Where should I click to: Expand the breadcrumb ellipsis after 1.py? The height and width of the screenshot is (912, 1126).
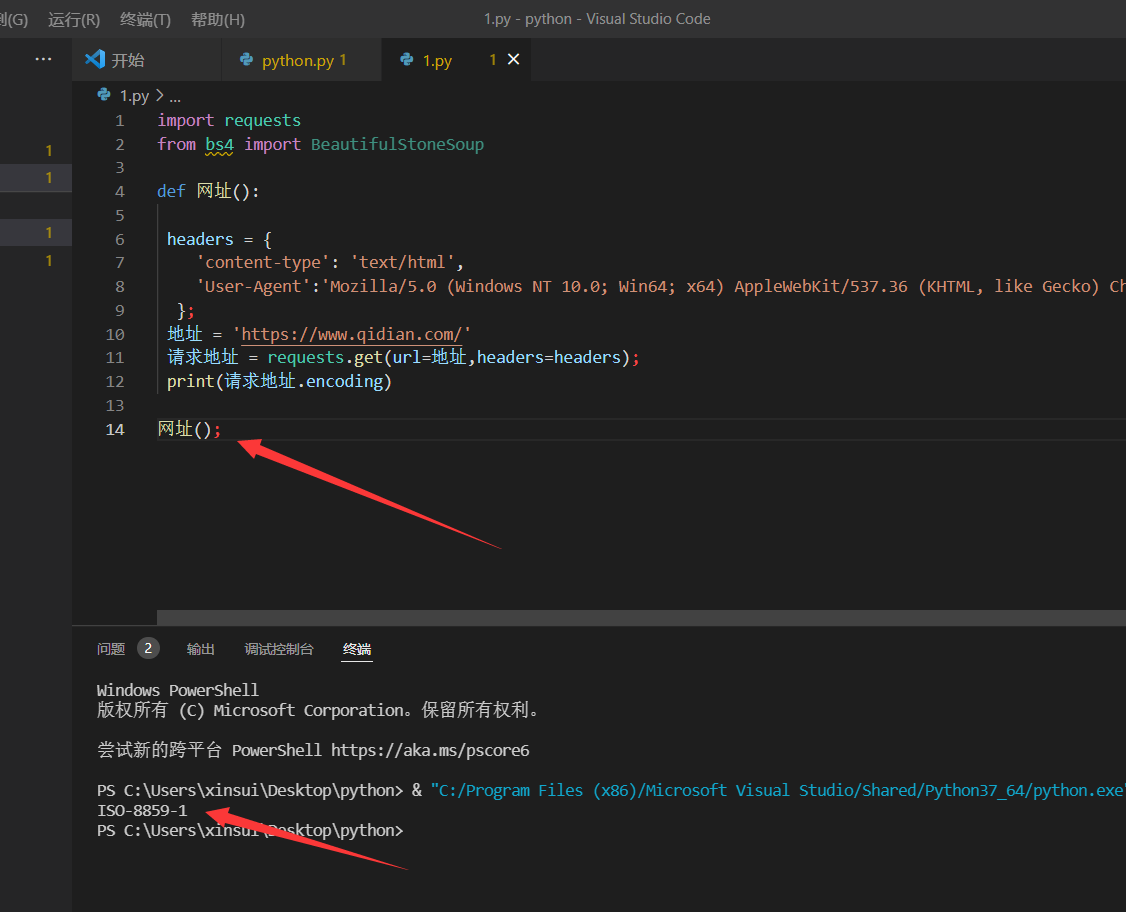175,96
